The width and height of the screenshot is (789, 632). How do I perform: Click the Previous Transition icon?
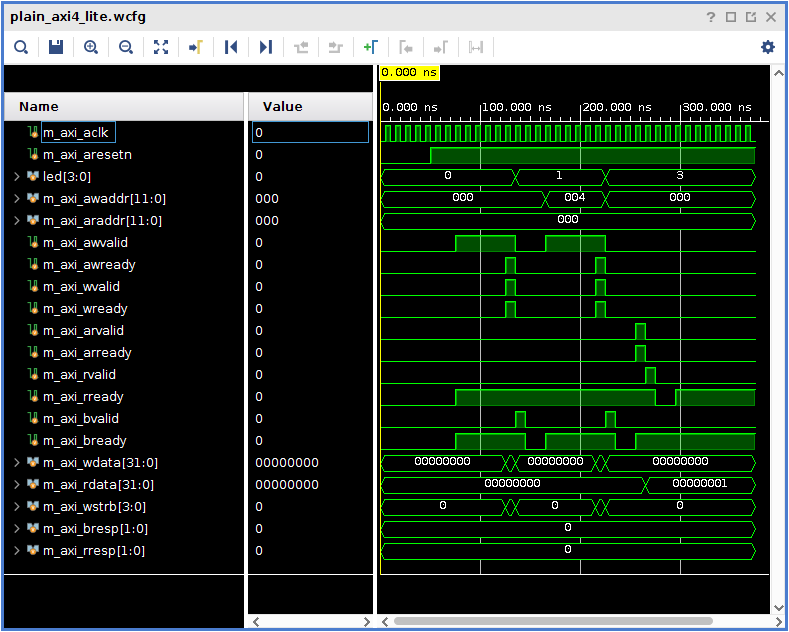301,47
